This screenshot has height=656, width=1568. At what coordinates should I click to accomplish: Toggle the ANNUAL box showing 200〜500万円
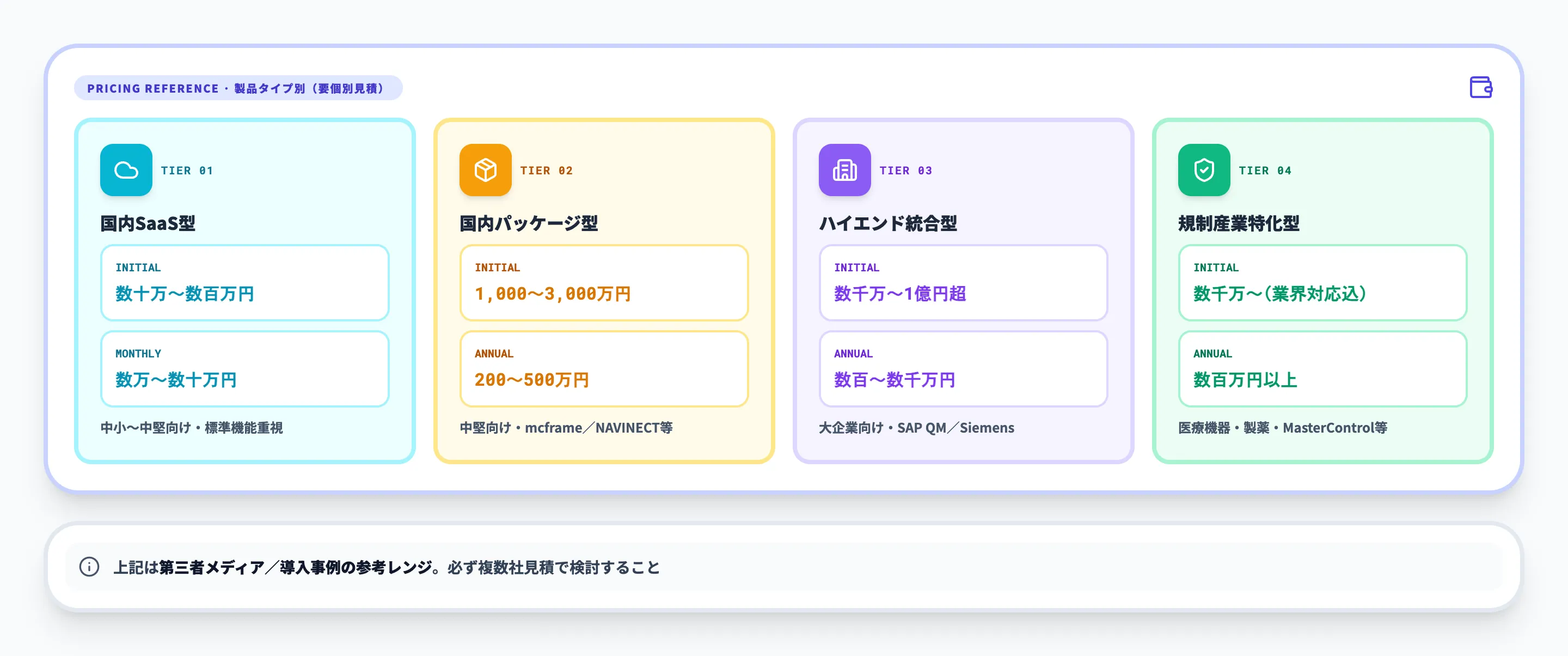[x=604, y=368]
